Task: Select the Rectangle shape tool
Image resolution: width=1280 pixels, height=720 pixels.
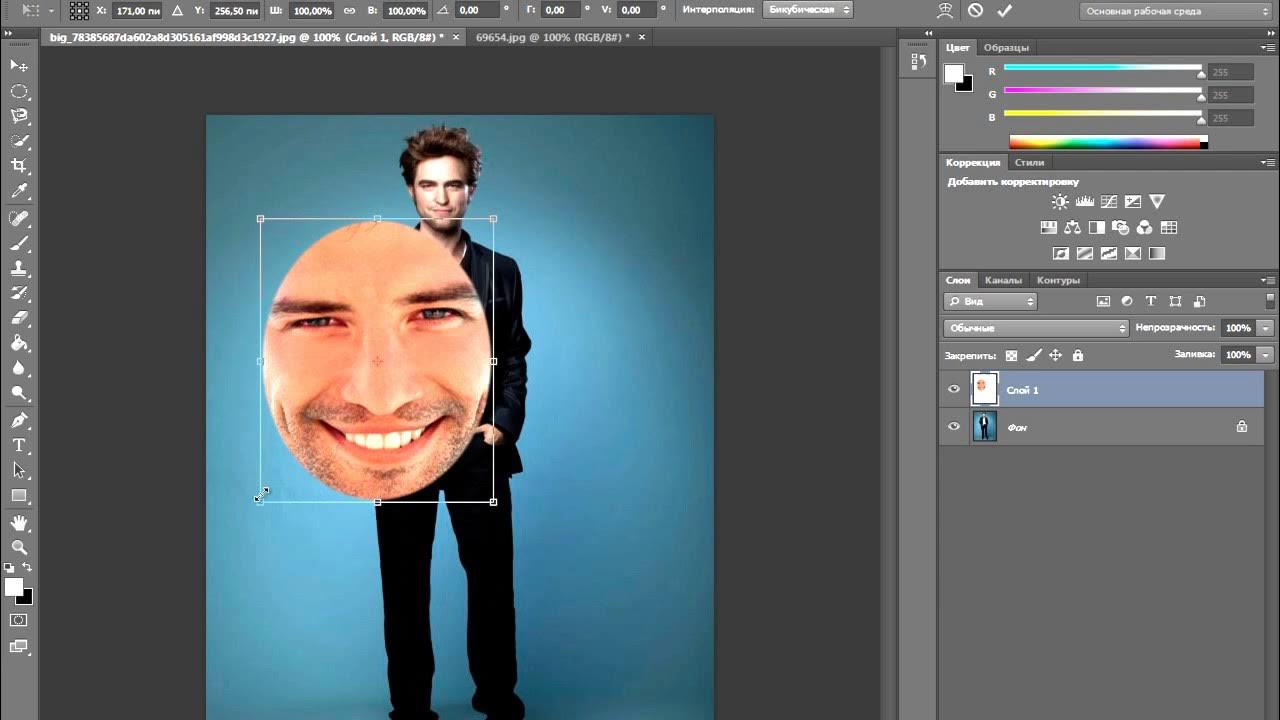Action: pos(19,495)
